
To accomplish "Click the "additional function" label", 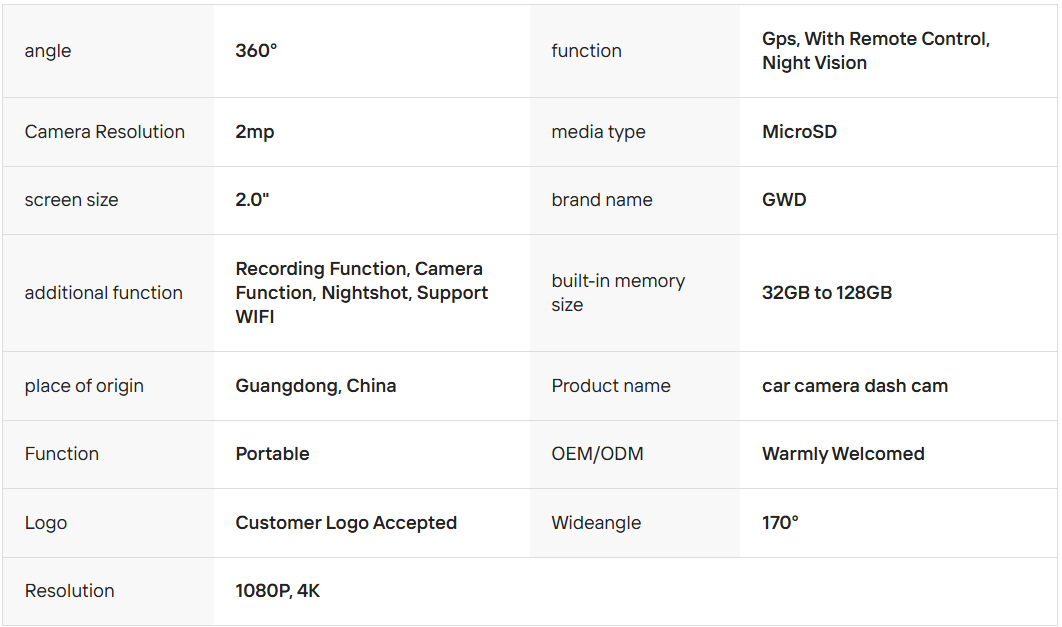I will pyautogui.click(x=104, y=293).
